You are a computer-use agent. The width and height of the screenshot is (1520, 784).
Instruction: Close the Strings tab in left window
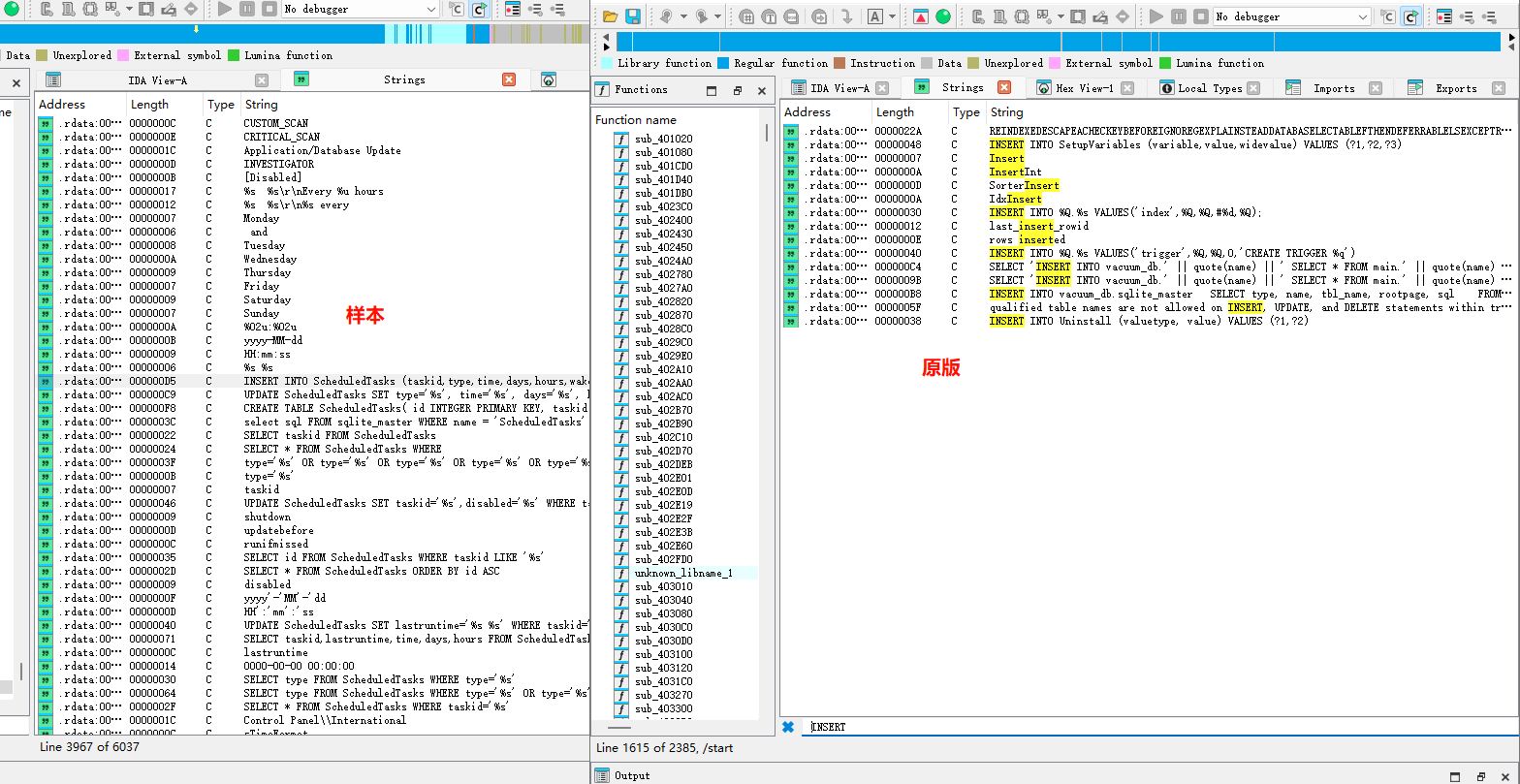509,79
